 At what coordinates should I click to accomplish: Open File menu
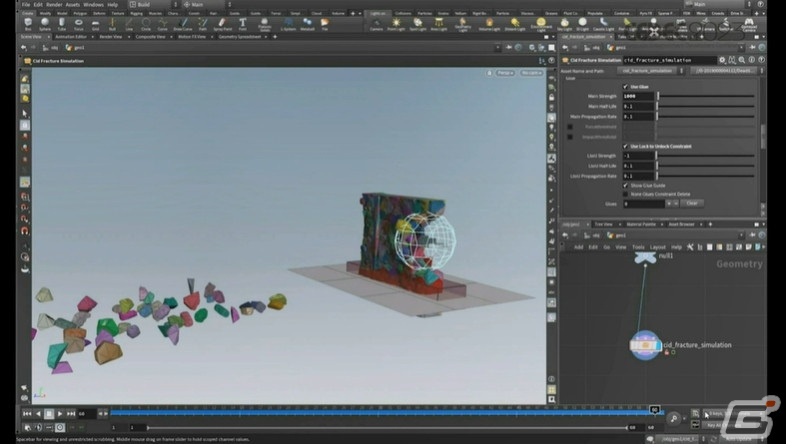click(26, 5)
